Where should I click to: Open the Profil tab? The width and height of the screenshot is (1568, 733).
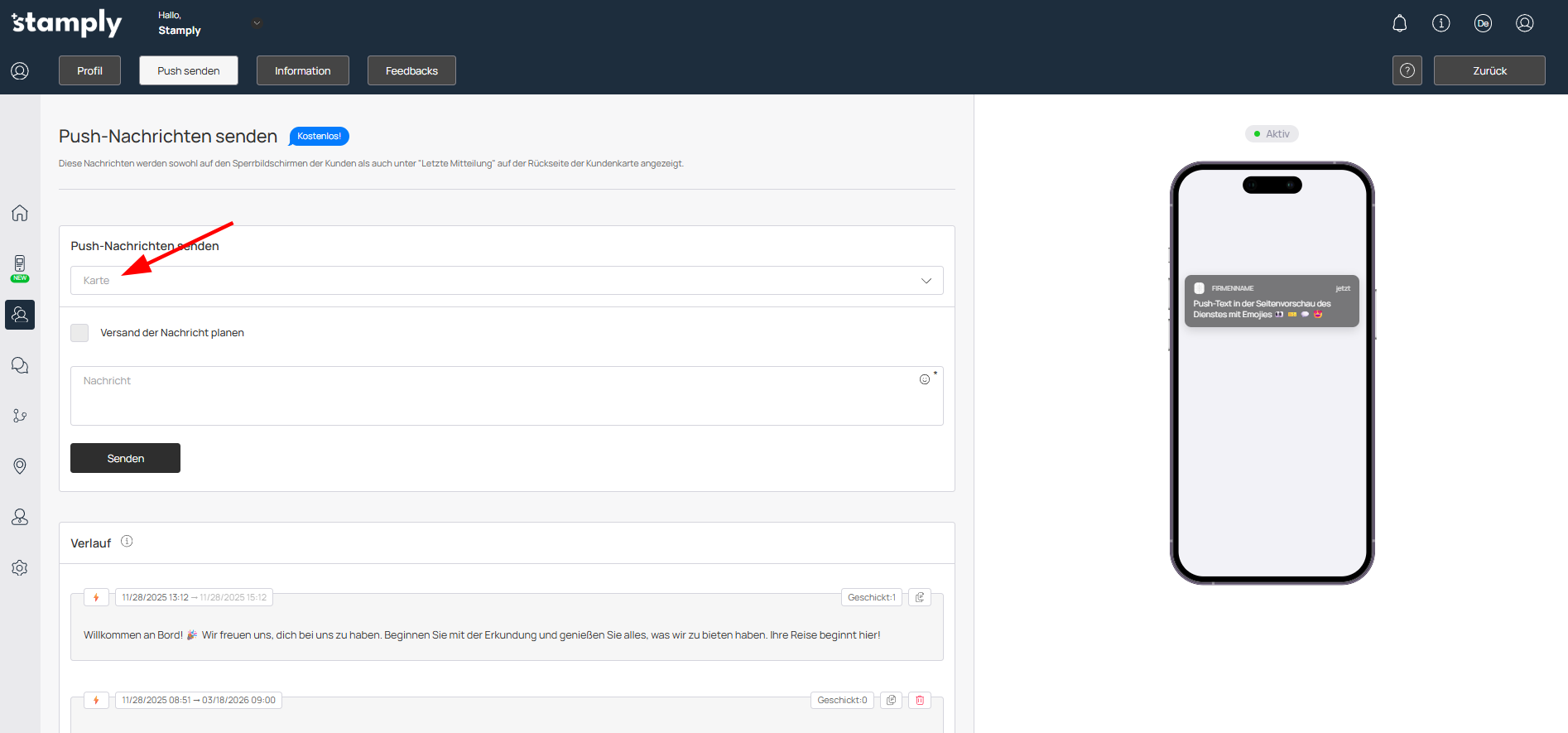point(89,70)
